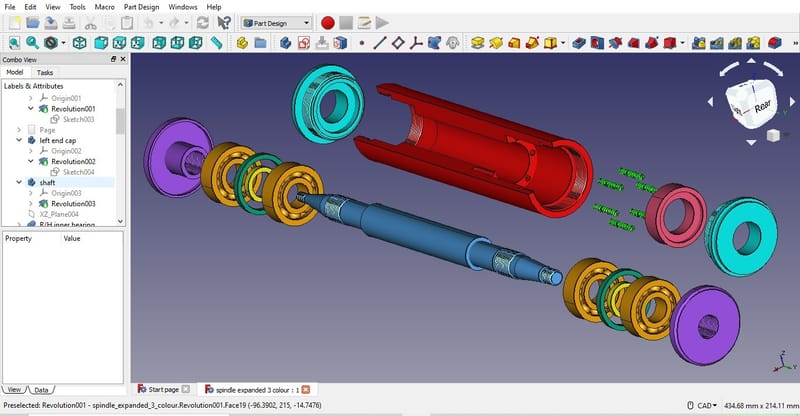Click the macro record button
Screen dimensions: 800x416
point(328,22)
